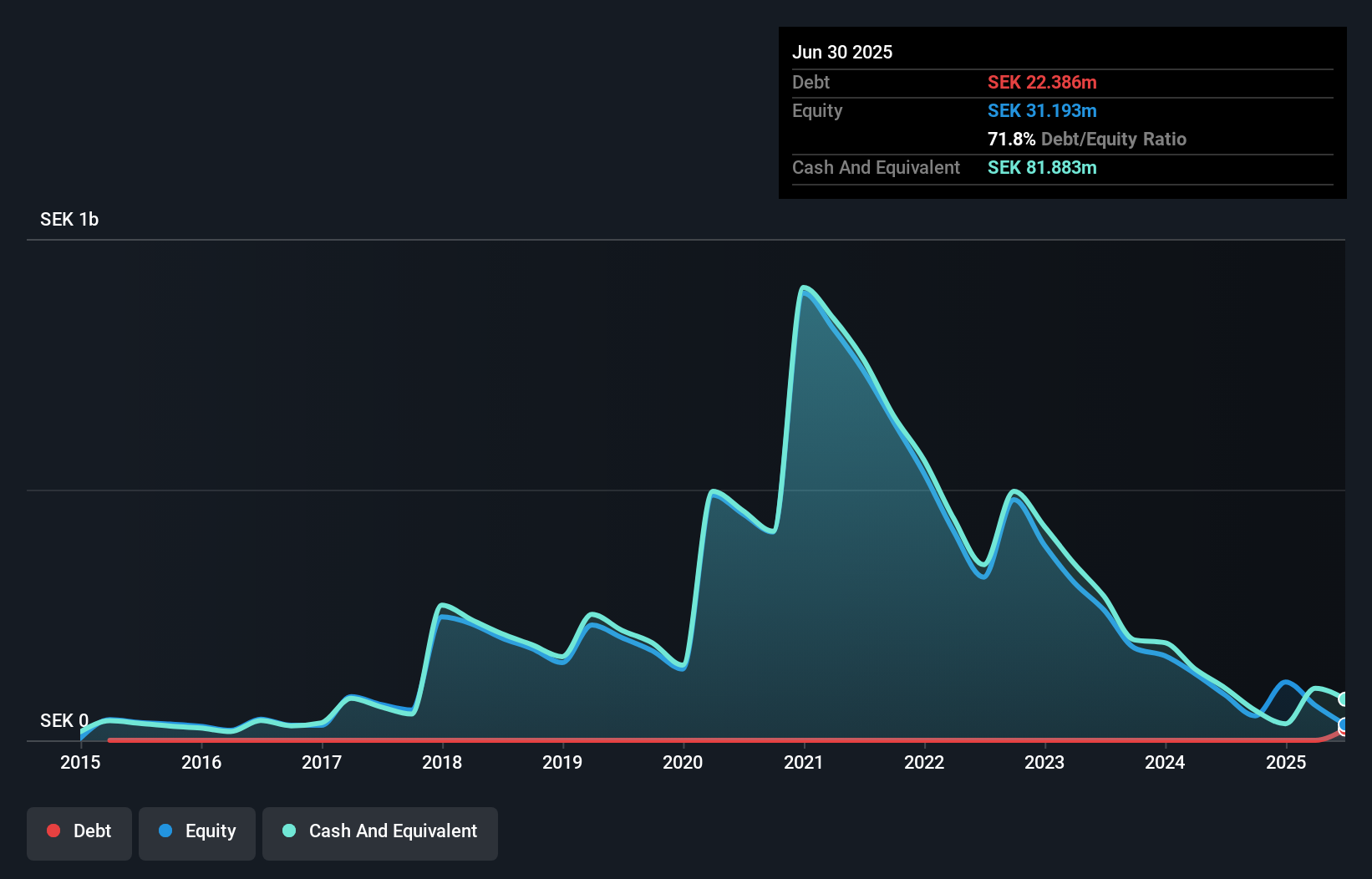Click the green Cash value SEK 81.883m

tap(1042, 168)
